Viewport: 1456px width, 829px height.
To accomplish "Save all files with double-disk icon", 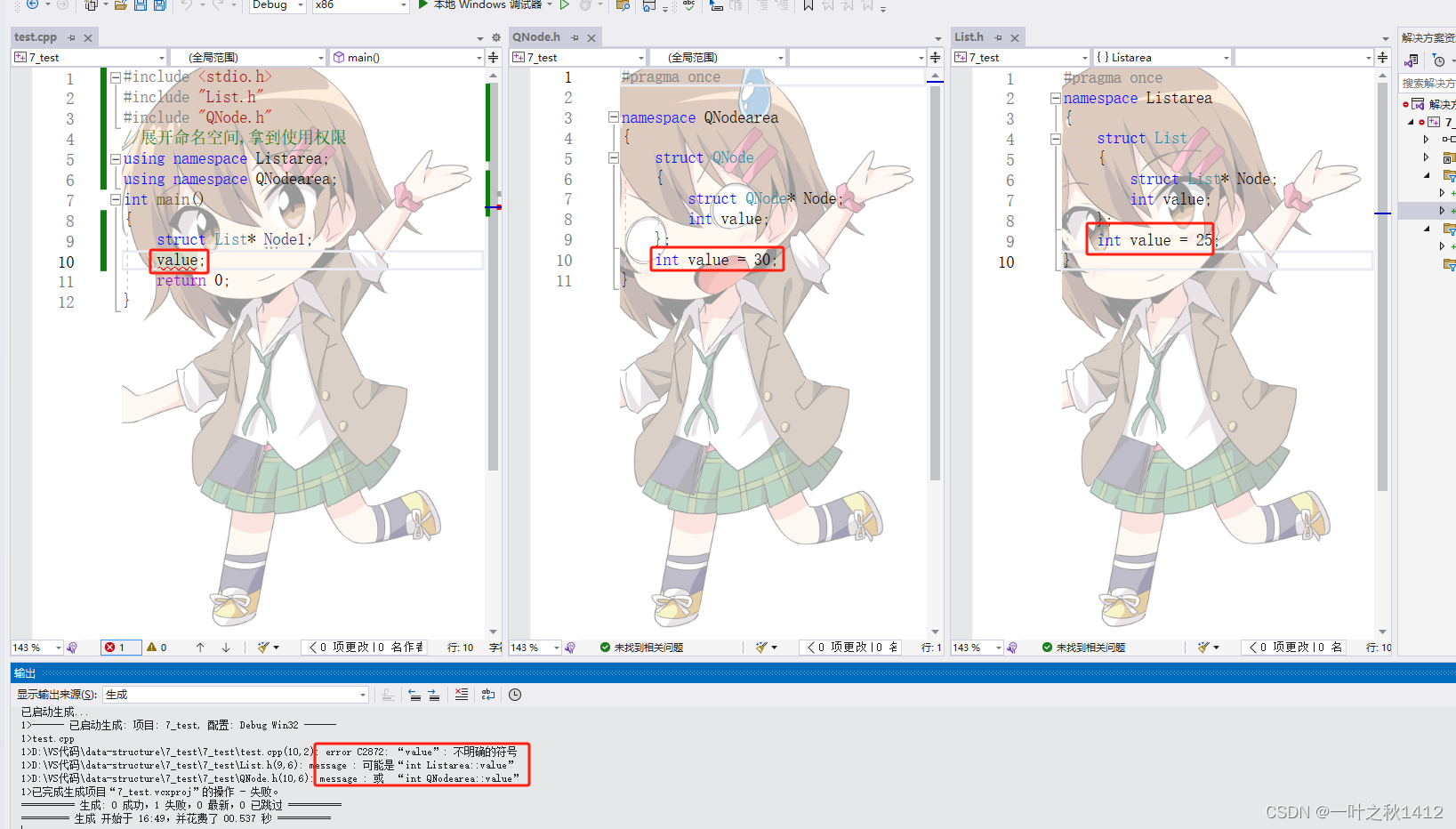I will (160, 5).
